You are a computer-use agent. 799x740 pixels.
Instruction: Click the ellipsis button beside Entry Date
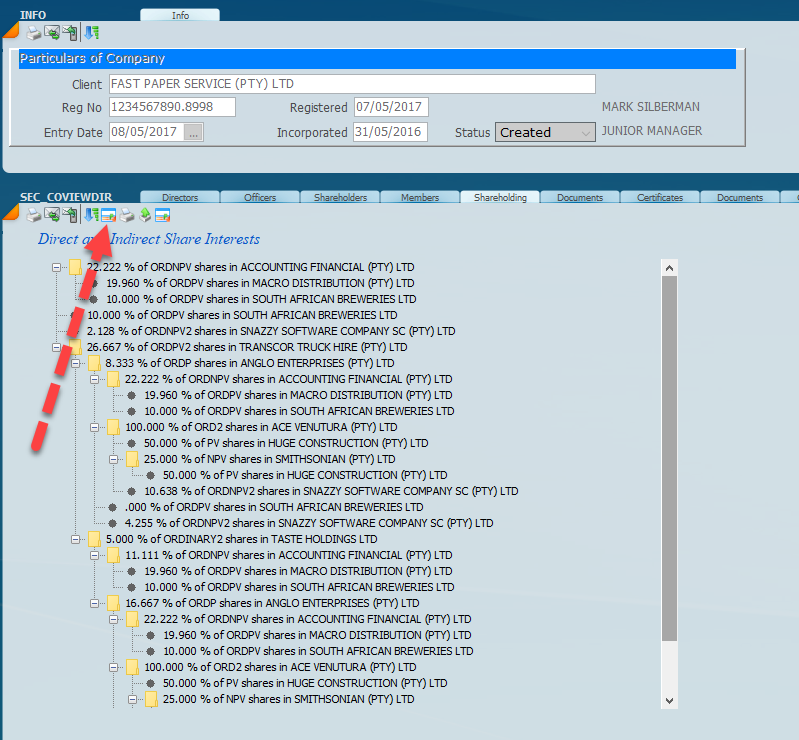[194, 132]
